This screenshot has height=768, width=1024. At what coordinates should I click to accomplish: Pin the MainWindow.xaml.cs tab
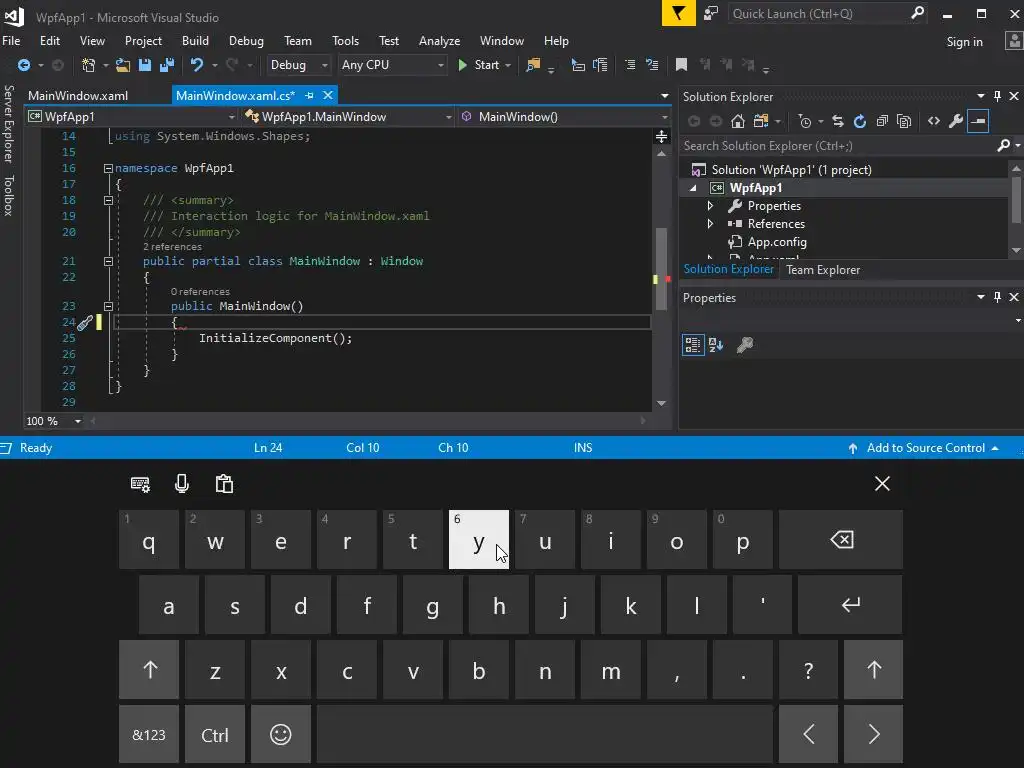(310, 95)
